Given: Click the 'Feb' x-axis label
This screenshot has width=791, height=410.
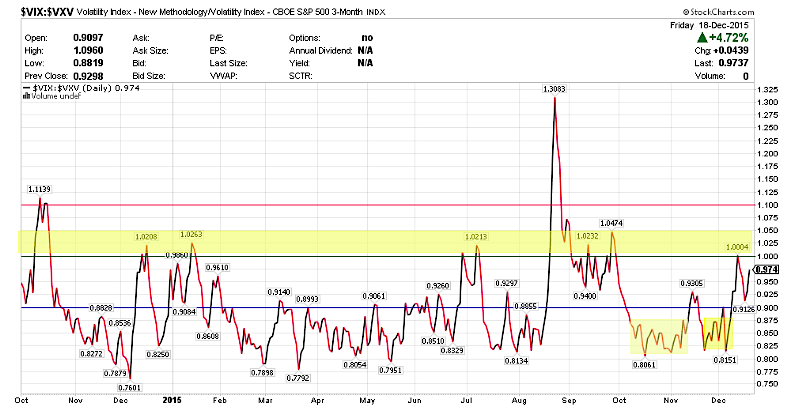Looking at the screenshot, I should click(x=220, y=400).
